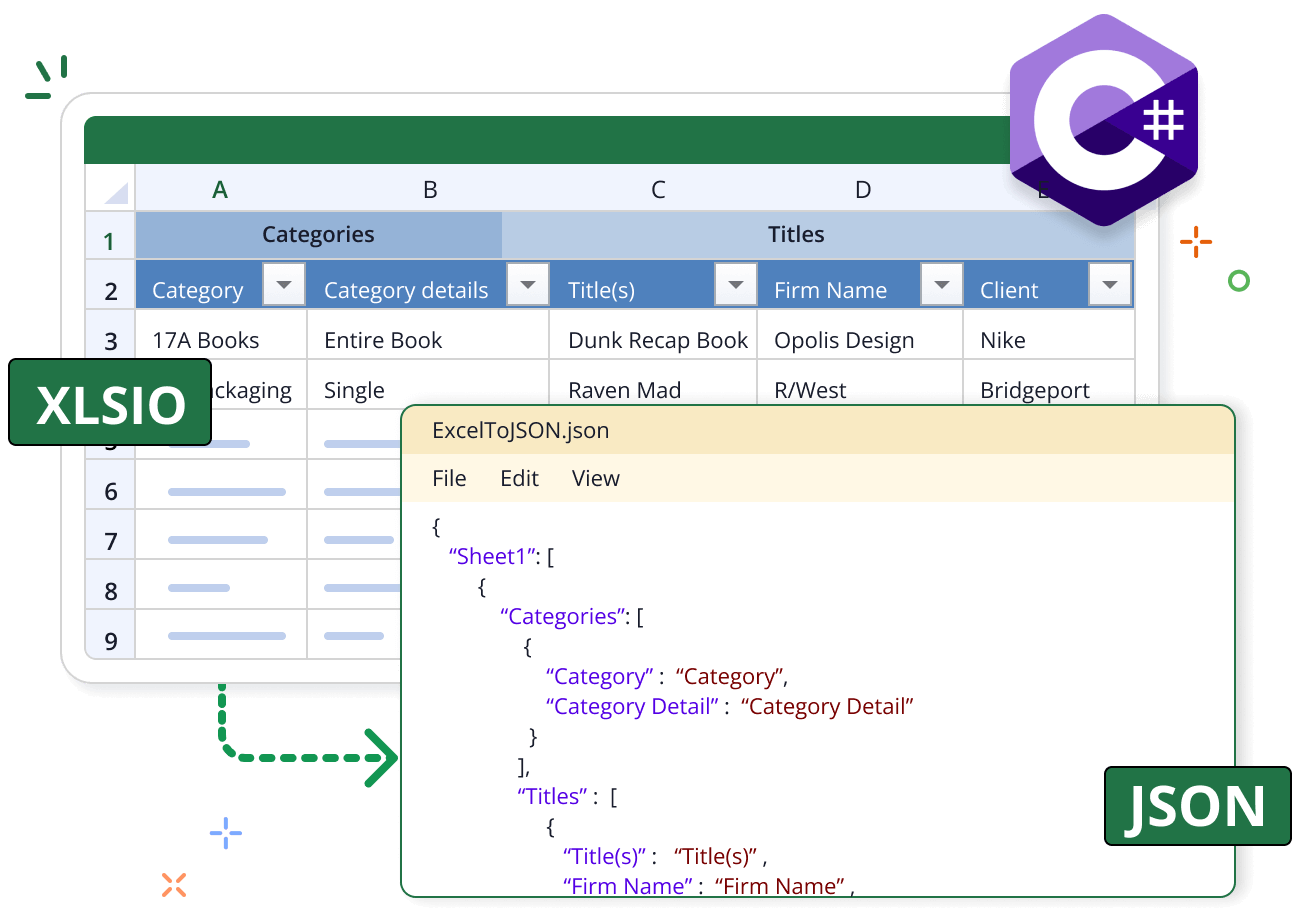The width and height of the screenshot is (1308, 922).
Task: Select the Dunk Recap Book cell
Action: (657, 341)
